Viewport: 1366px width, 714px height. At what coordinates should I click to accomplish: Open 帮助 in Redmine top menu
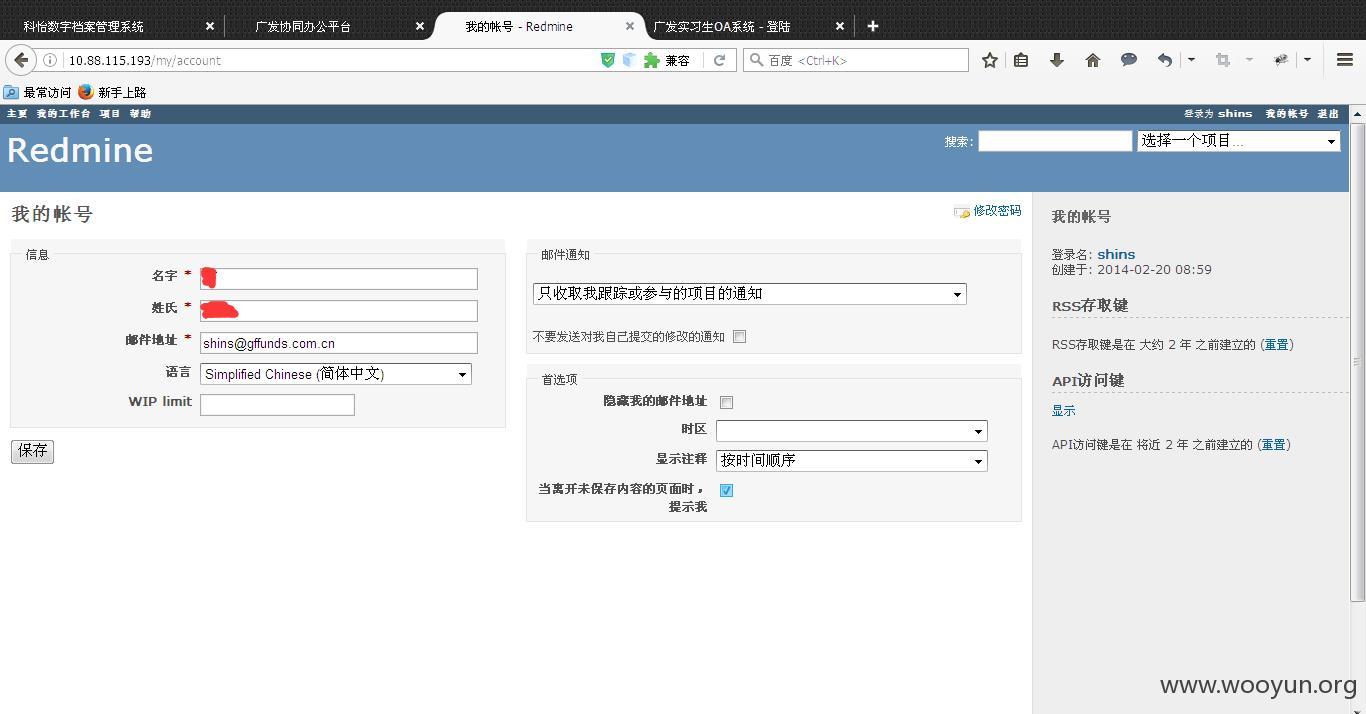140,114
